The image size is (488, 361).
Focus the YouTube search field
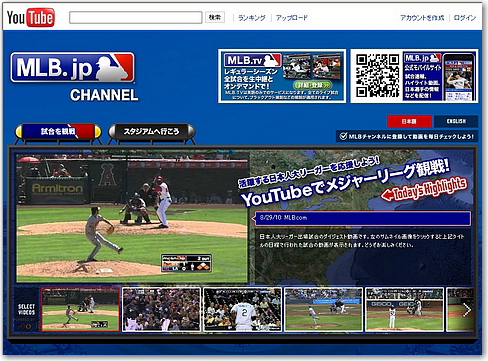(135, 17)
